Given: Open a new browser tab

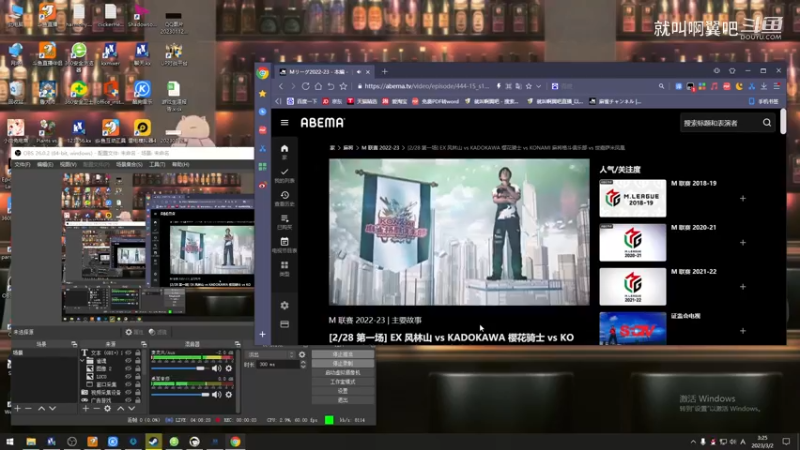Looking at the screenshot, I should (x=385, y=72).
